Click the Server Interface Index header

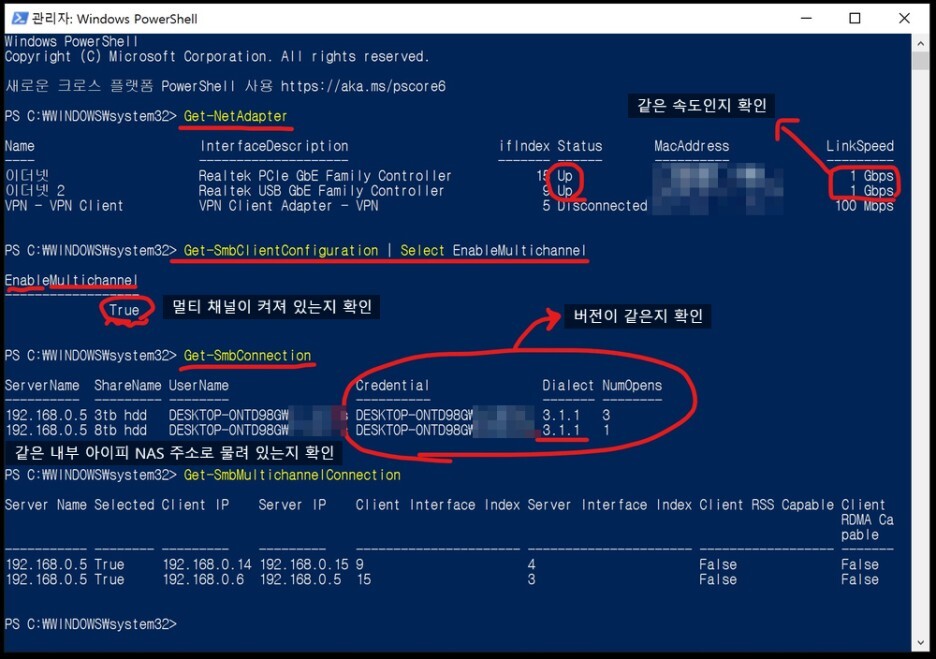pyautogui.click(x=609, y=505)
